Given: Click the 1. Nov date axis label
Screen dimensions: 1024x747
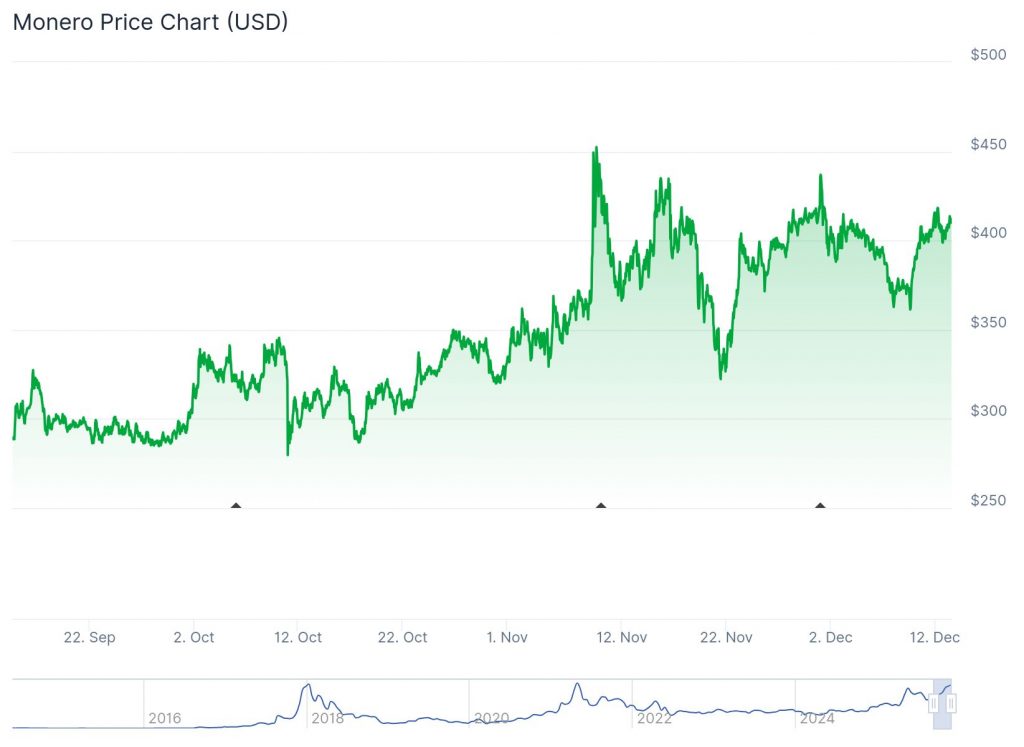Looking at the screenshot, I should (507, 637).
